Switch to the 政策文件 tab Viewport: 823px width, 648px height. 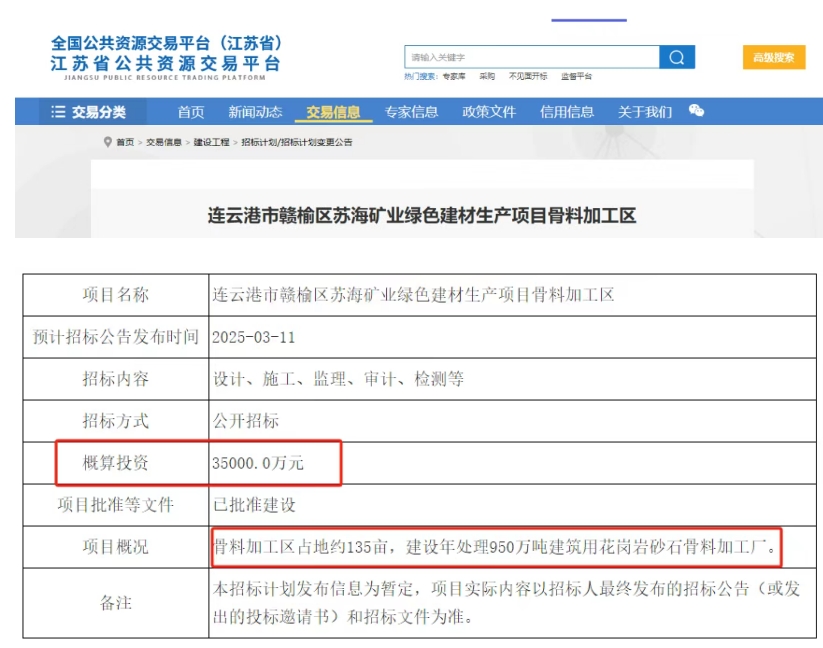489,112
